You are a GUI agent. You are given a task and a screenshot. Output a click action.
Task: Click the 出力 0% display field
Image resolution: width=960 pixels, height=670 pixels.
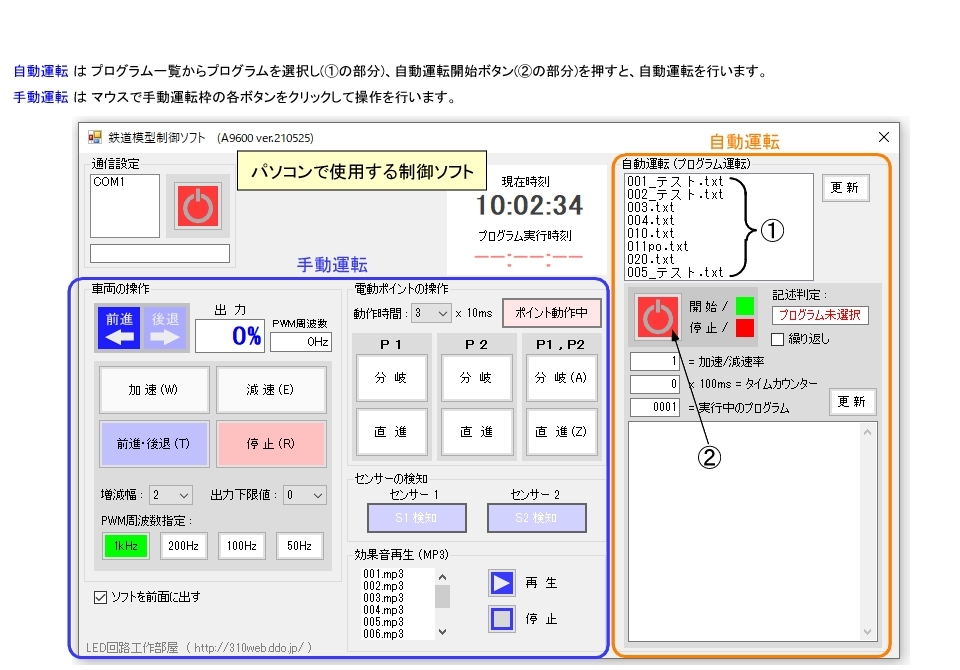point(230,336)
